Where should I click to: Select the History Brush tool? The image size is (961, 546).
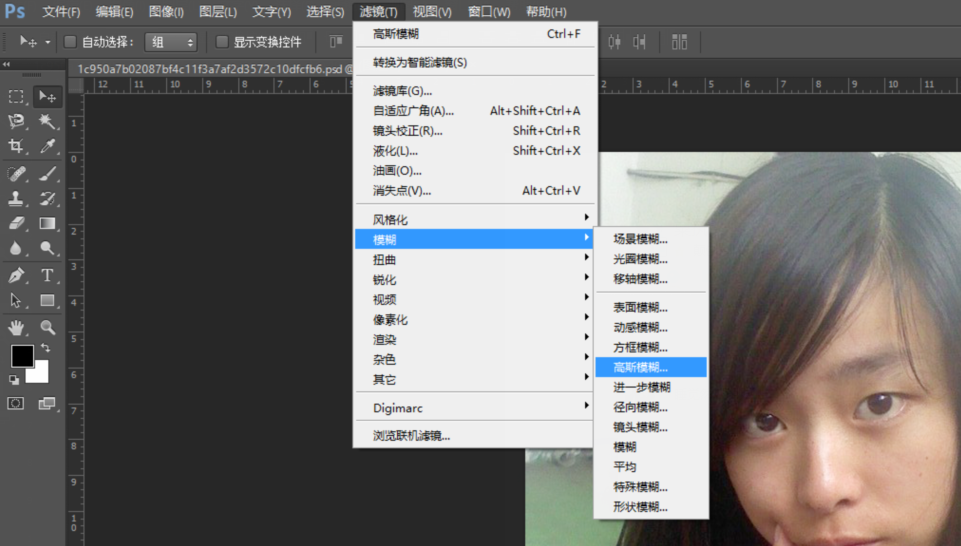[x=47, y=199]
